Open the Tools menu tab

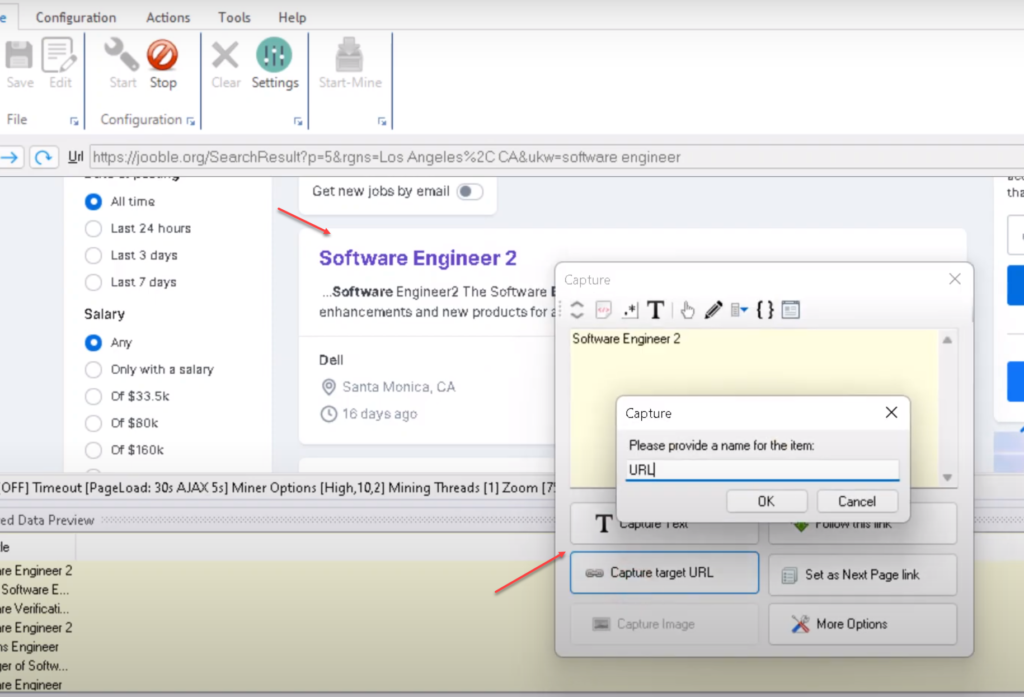point(234,17)
